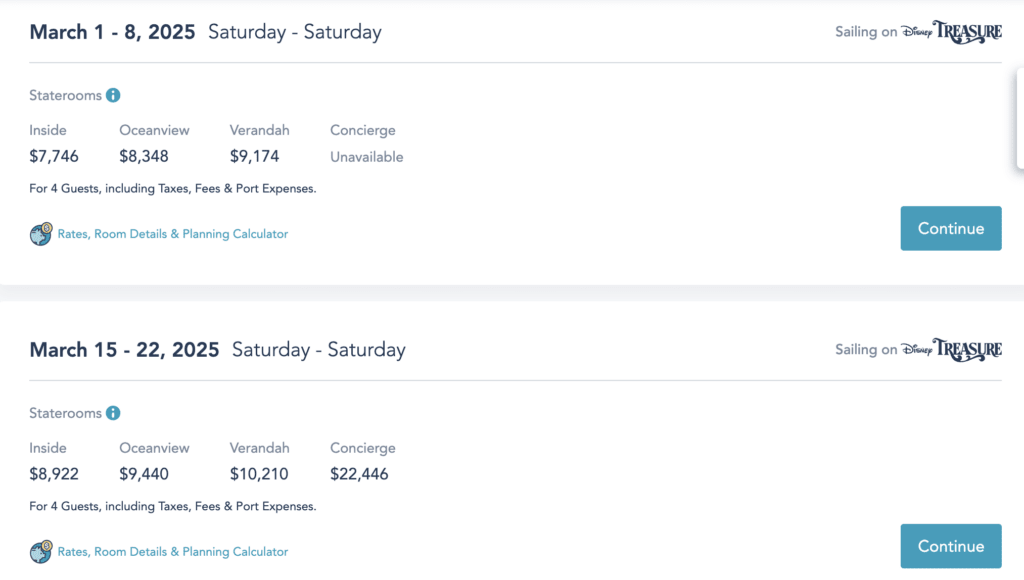This screenshot has height=580, width=1024.
Task: Select the $8,348 Oceanview stateroom price
Action: click(x=144, y=156)
